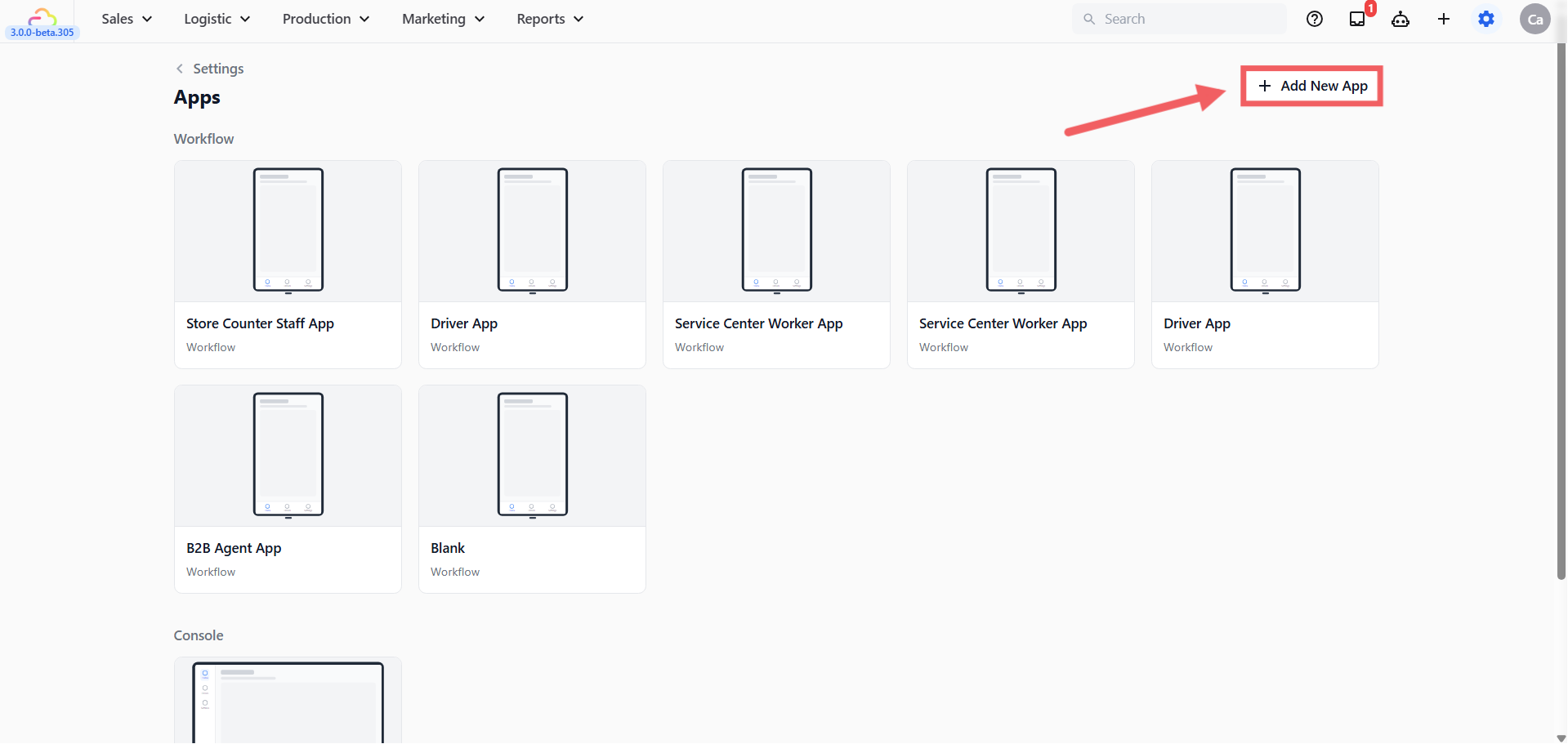This screenshot has width=1568, height=744.
Task: Focus the Search input field
Action: click(1179, 19)
